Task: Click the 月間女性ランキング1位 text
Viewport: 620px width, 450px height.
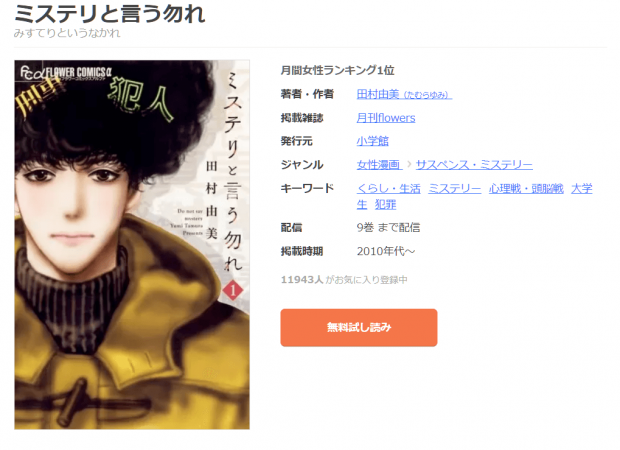Action: pos(337,70)
